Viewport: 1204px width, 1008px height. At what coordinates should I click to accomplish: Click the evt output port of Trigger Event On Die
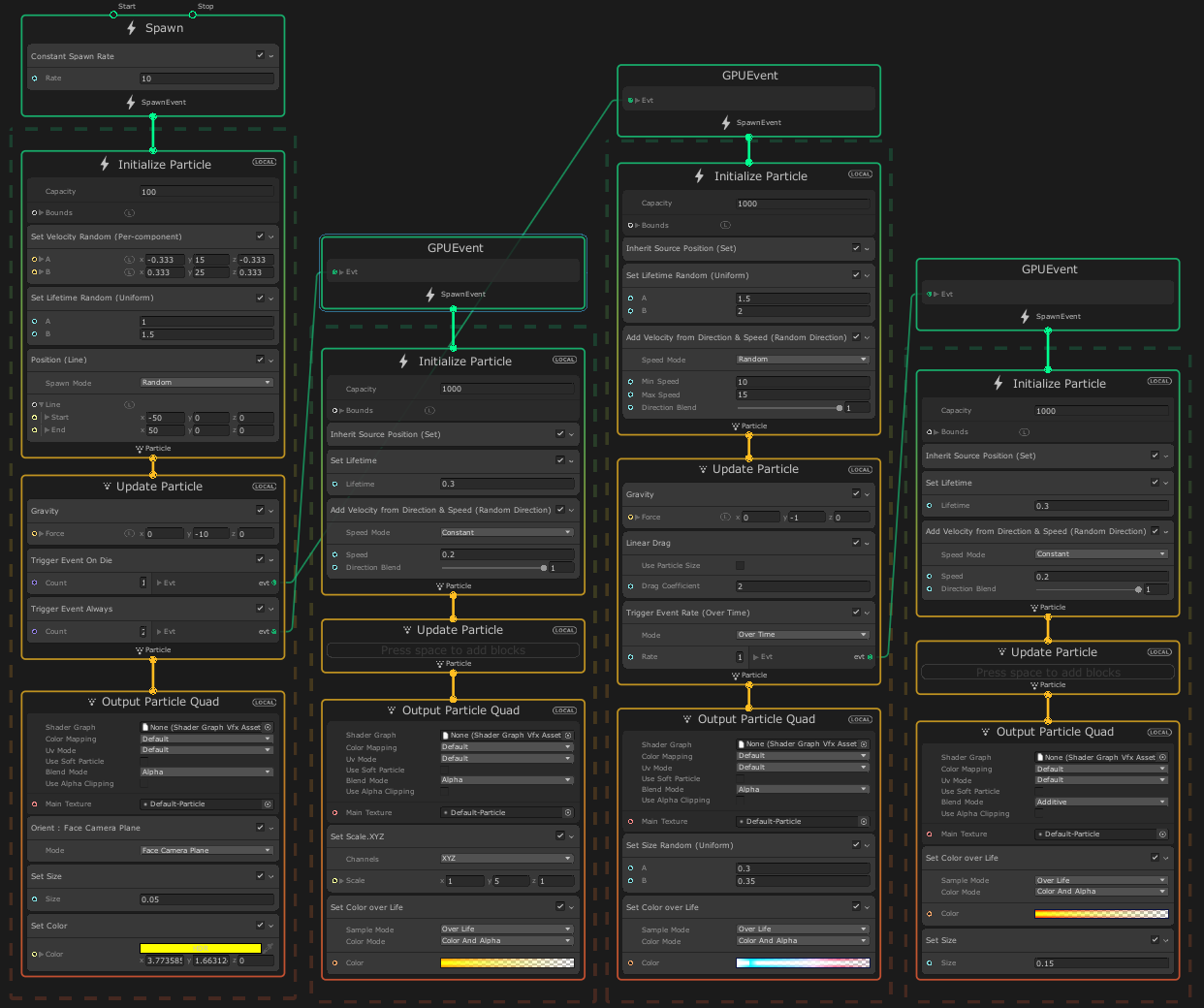(272, 583)
